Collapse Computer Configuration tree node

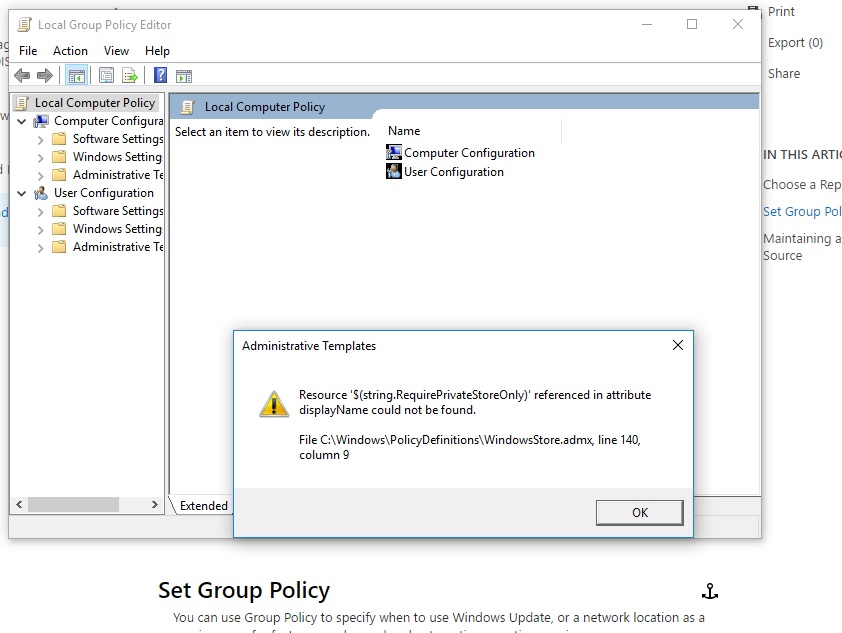[21, 121]
